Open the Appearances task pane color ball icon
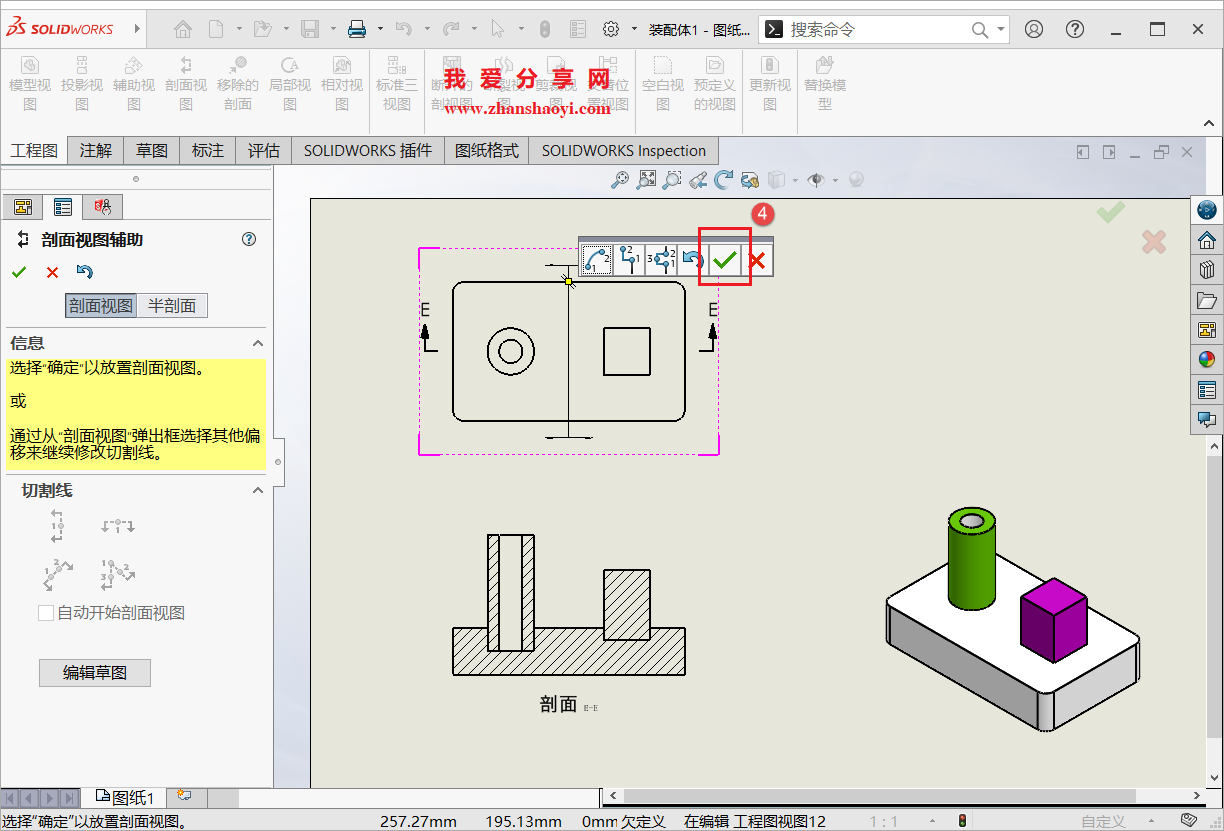The width and height of the screenshot is (1224, 831). point(1207,360)
